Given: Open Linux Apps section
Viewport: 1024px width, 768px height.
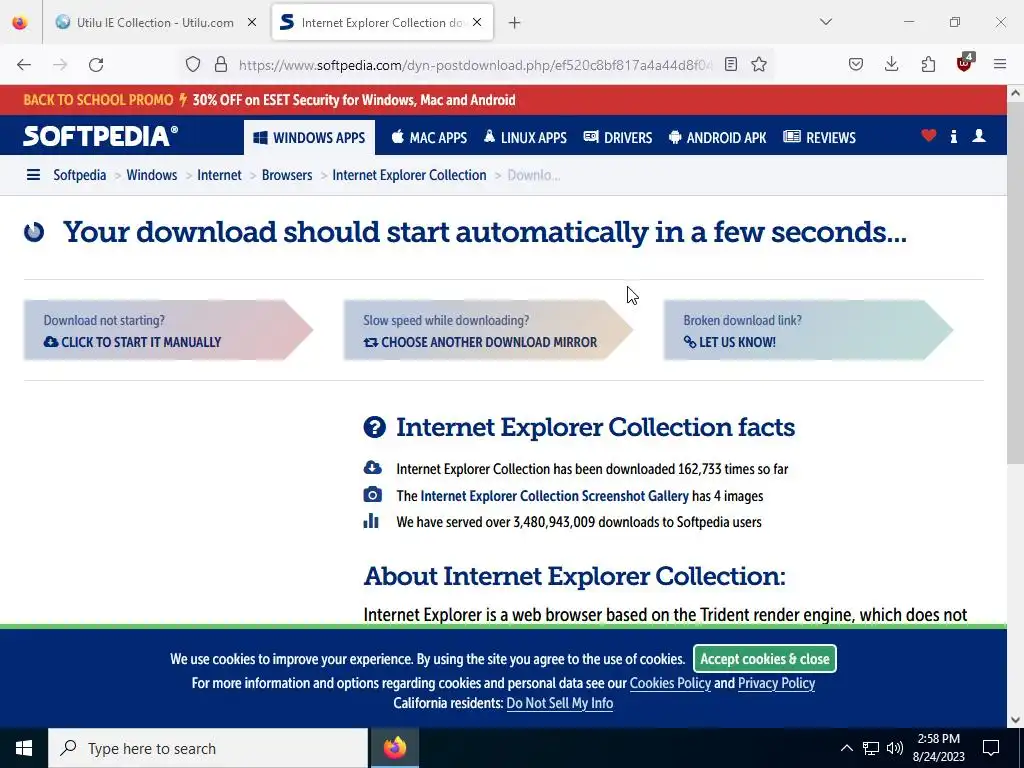Looking at the screenshot, I should point(525,137).
